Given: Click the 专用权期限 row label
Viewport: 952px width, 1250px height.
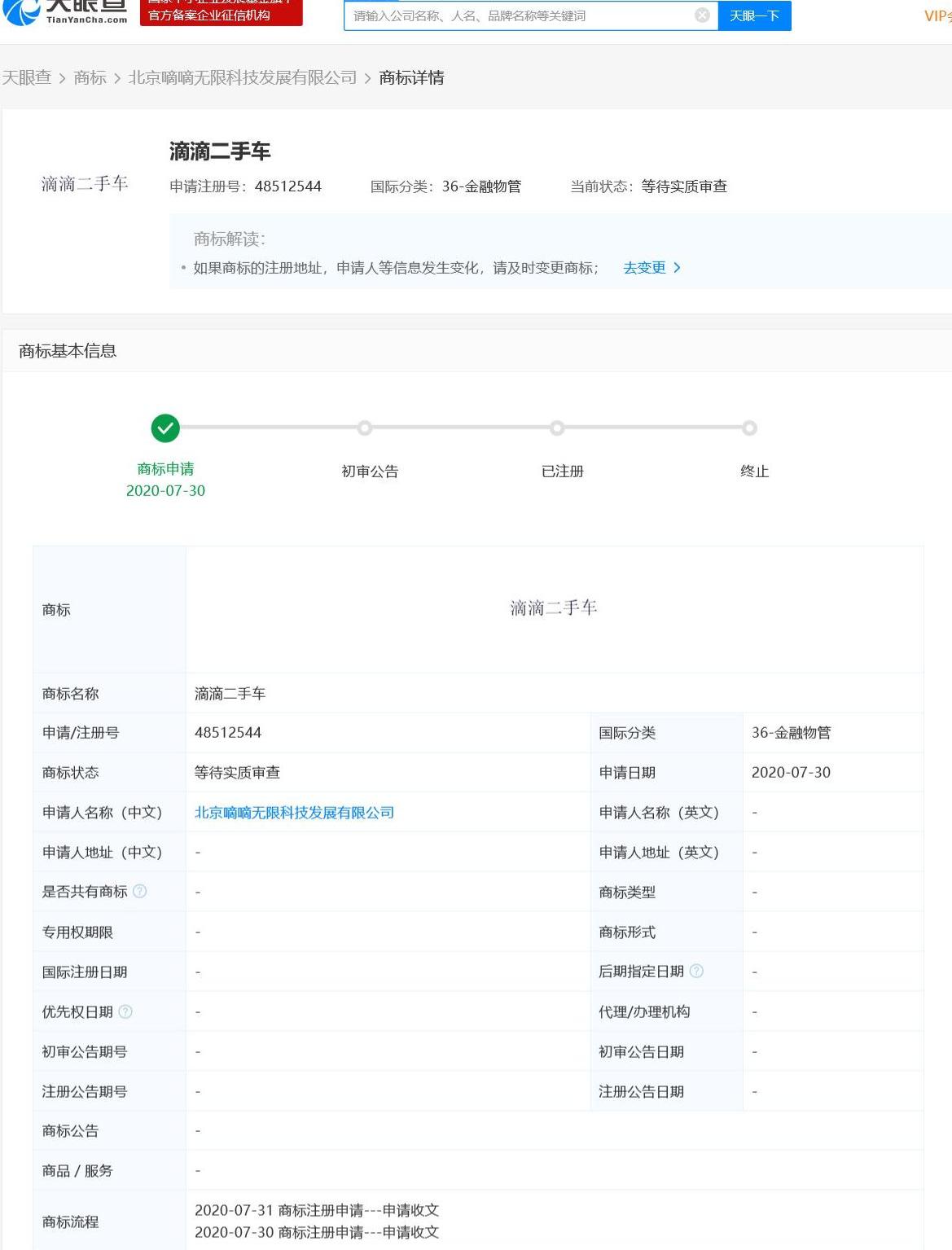Looking at the screenshot, I should coord(77,932).
